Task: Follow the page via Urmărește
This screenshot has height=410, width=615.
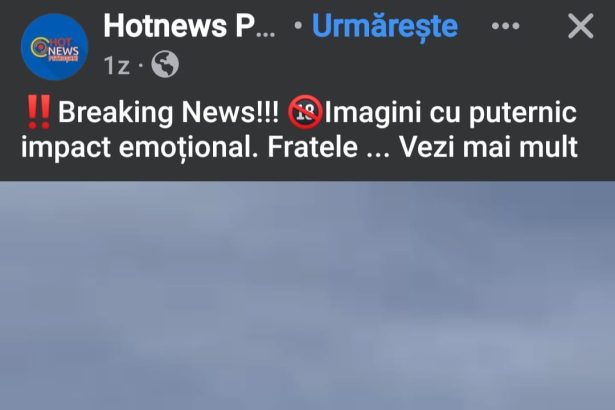Action: tap(385, 26)
